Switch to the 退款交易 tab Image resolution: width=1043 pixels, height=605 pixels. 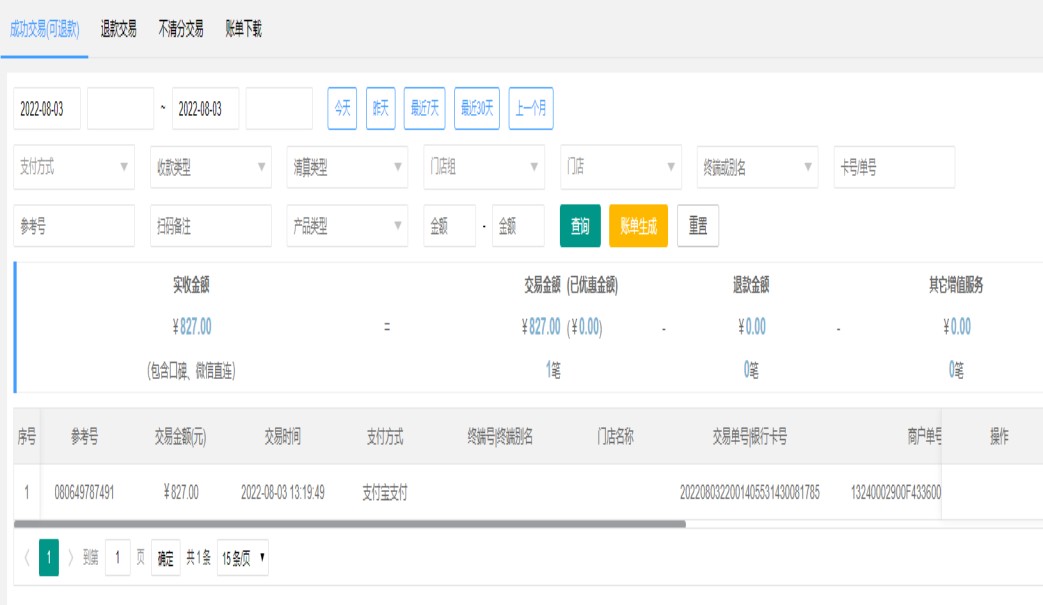(x=118, y=29)
